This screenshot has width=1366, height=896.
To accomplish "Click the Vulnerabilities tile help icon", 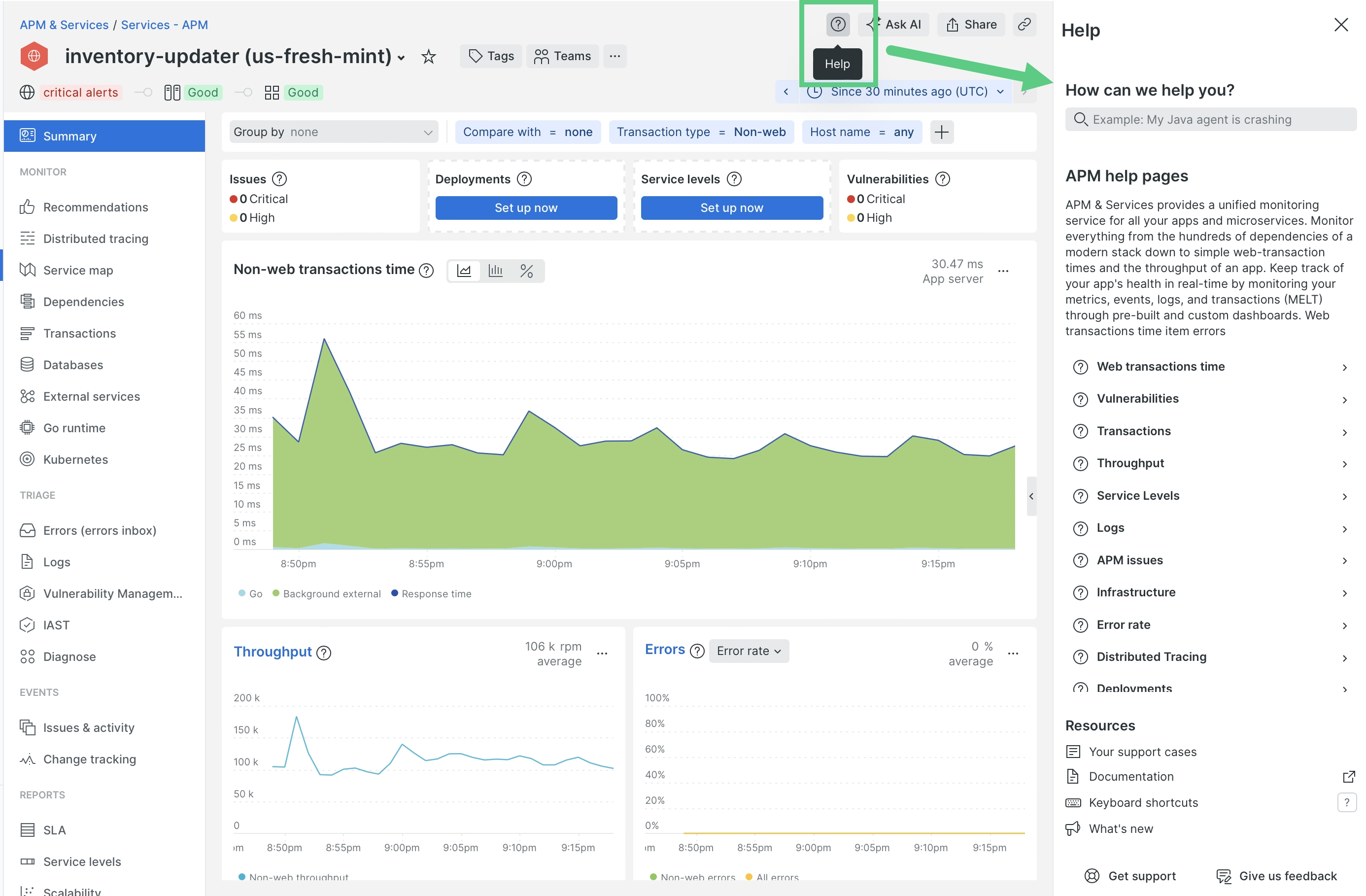I will coord(942,179).
